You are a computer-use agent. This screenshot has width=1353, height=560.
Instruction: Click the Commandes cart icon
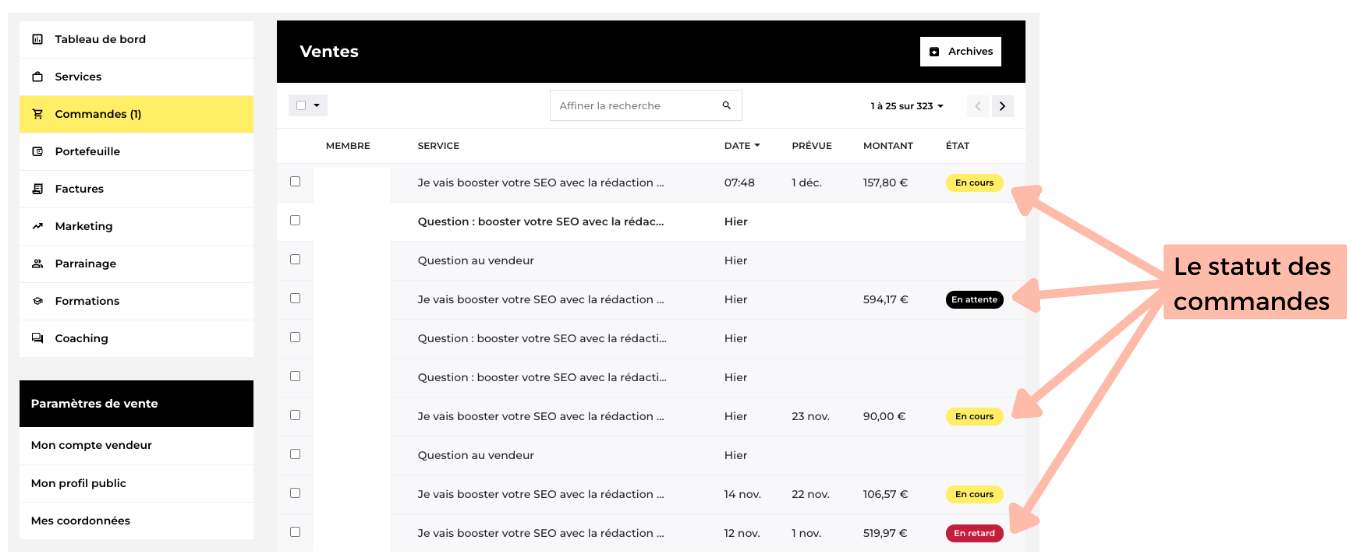38,114
